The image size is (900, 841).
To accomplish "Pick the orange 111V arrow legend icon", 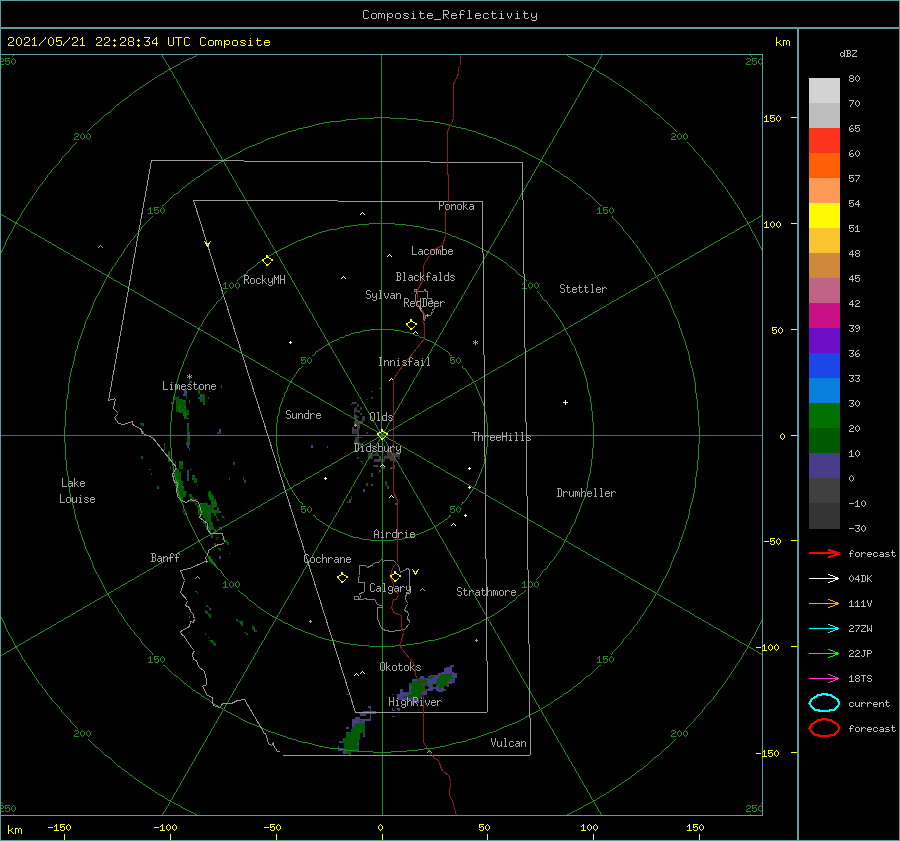I will tap(824, 603).
